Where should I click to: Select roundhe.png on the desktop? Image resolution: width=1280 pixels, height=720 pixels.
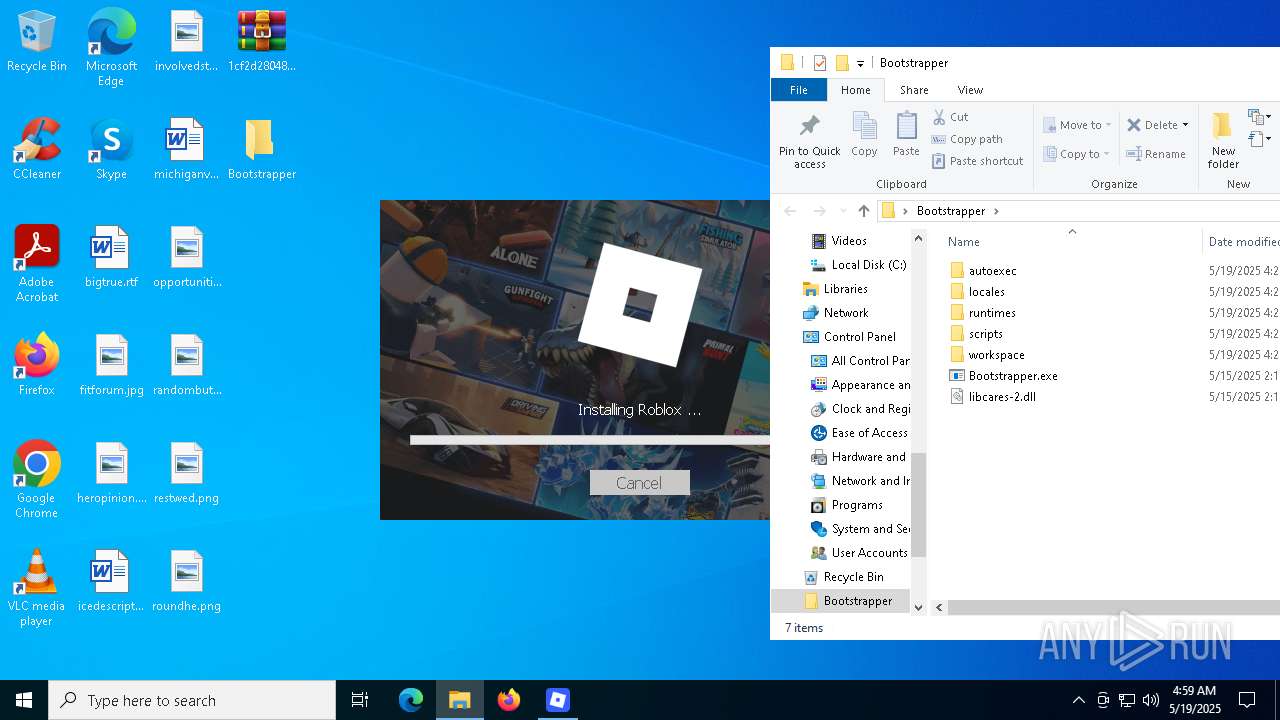pos(186,582)
